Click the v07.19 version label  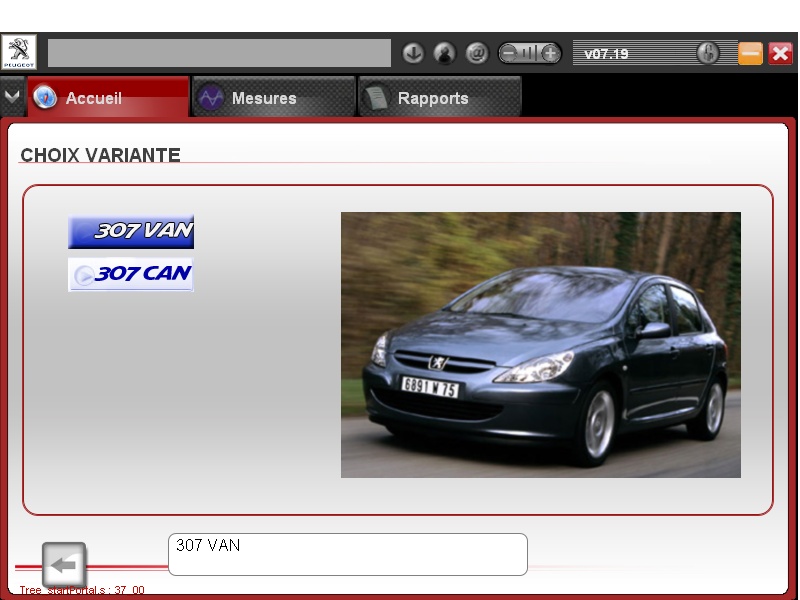(606, 54)
